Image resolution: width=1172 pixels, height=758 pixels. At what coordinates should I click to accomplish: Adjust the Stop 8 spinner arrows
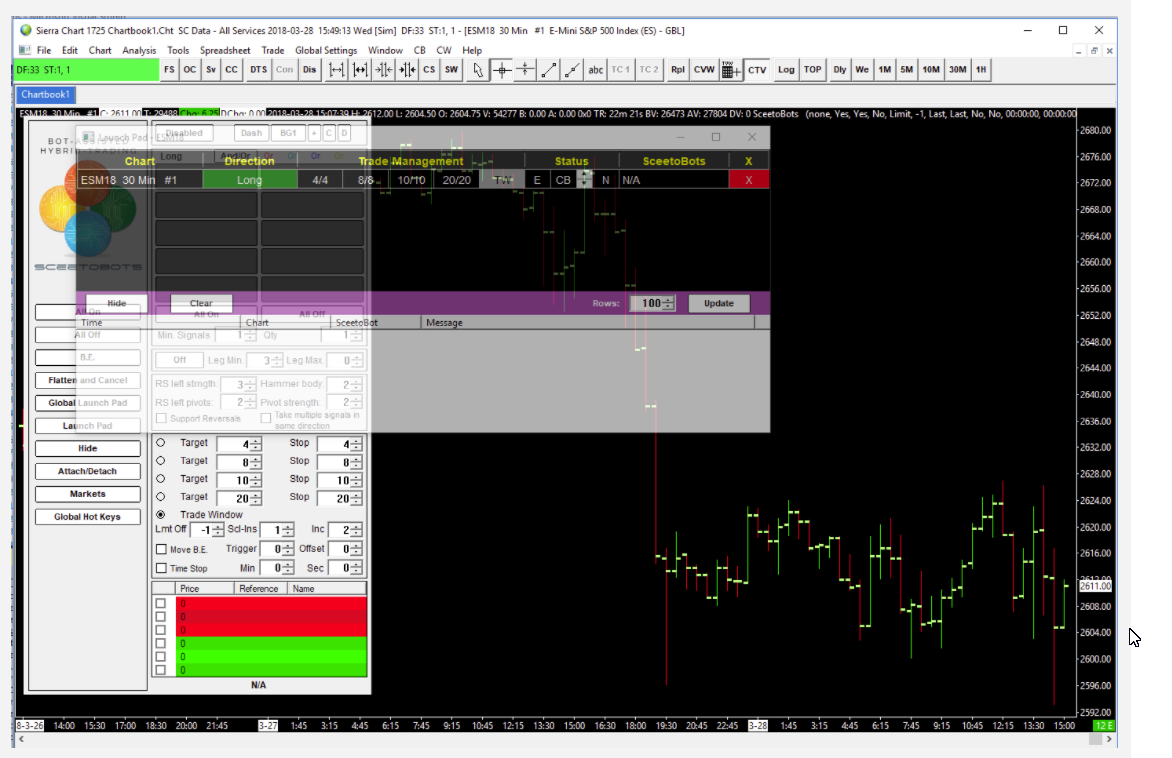click(357, 462)
